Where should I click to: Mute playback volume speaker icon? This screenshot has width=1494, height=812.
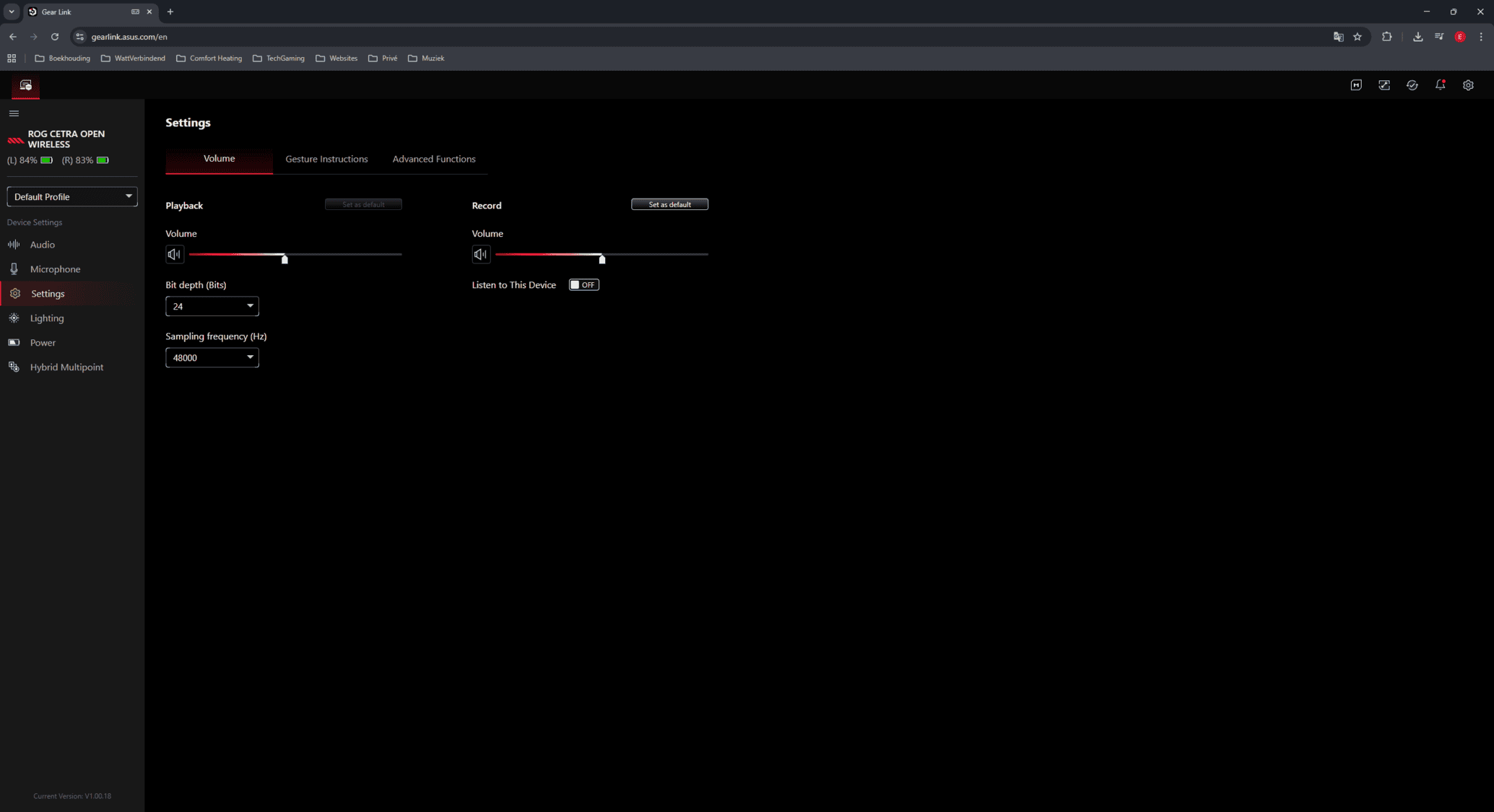tap(175, 254)
